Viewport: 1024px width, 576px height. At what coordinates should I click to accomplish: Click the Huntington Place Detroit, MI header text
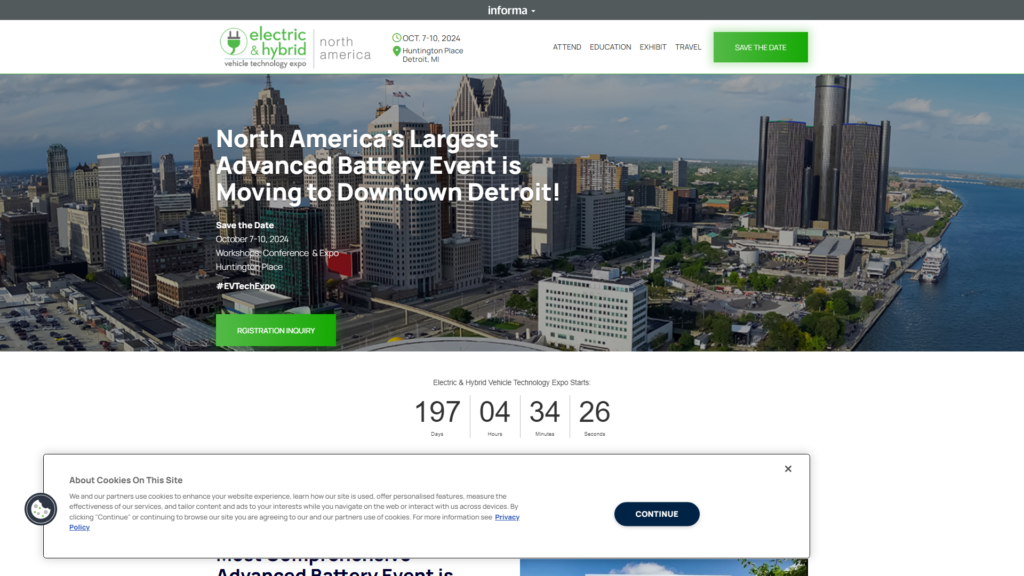pos(432,55)
